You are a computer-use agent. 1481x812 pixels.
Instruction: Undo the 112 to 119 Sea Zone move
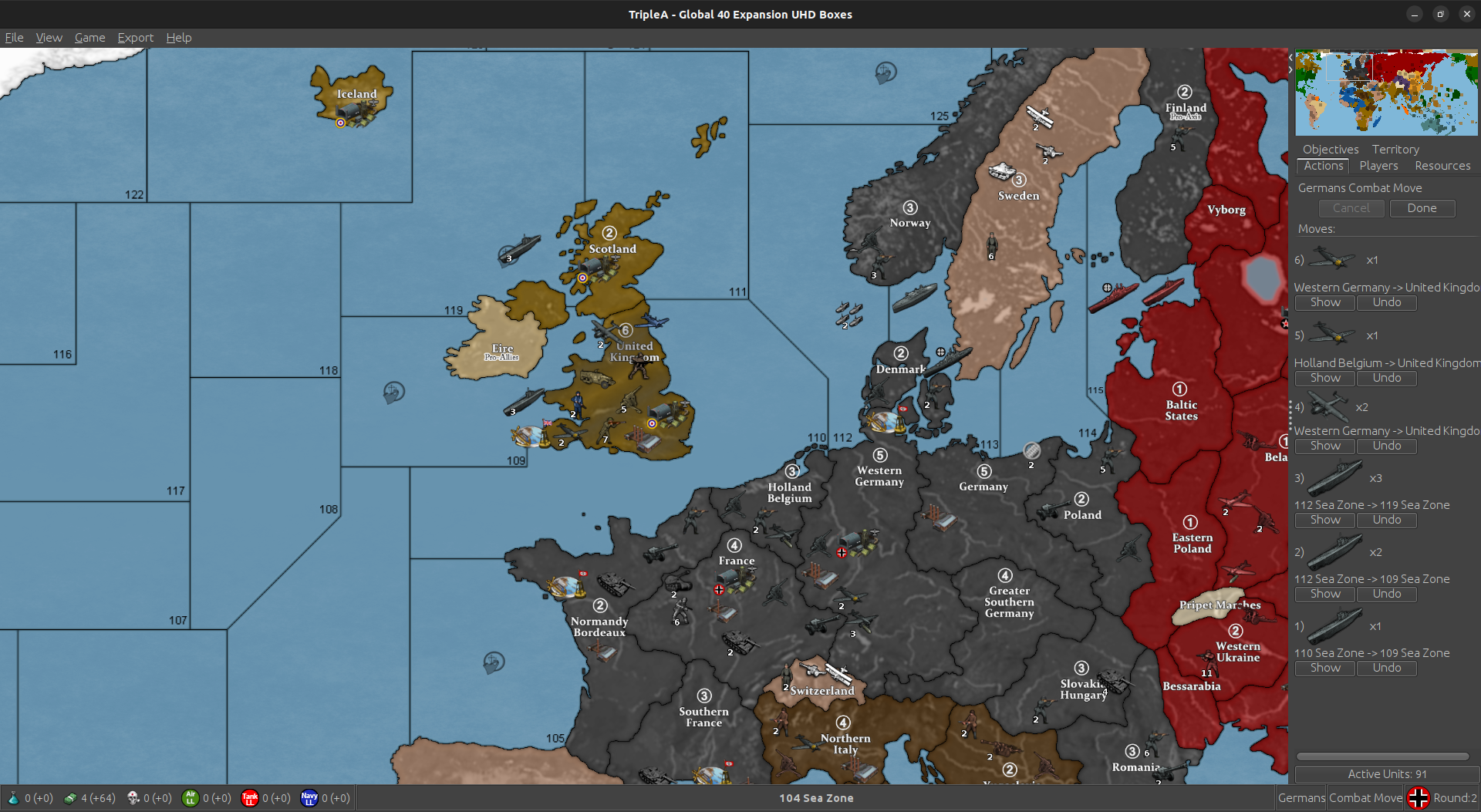(x=1386, y=520)
